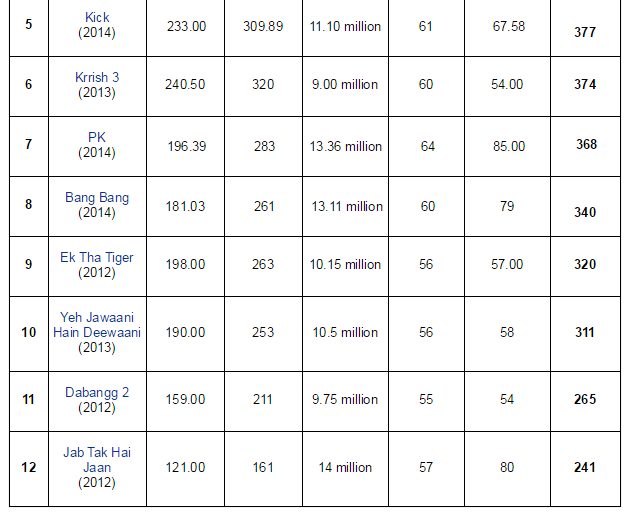Open the Dabangg 2 movie link
This screenshot has height=518, width=629.
point(97,392)
